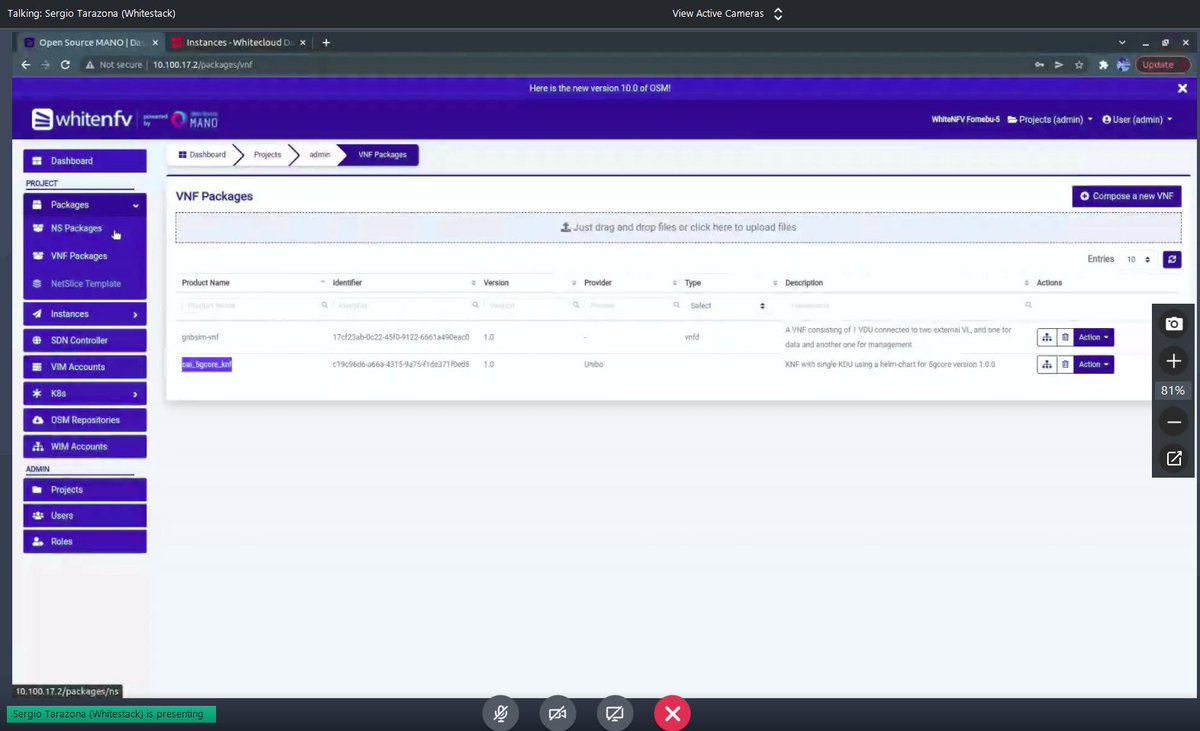Image resolution: width=1200 pixels, height=731 pixels.
Task: Open the external share icon below the zoom controls
Action: coord(1172,458)
